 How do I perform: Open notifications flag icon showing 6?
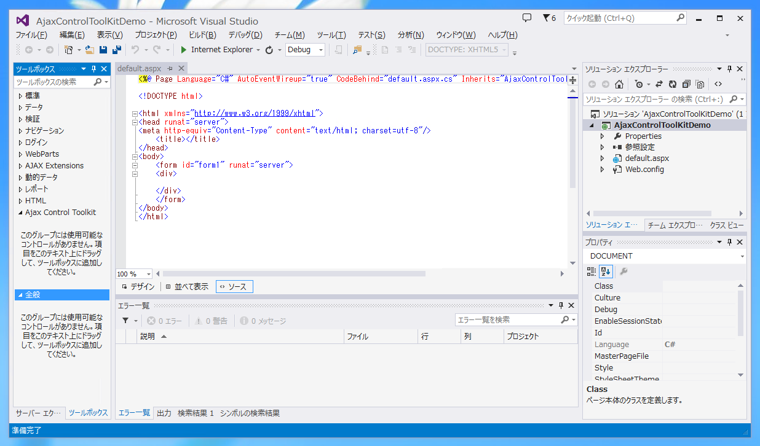(549, 18)
